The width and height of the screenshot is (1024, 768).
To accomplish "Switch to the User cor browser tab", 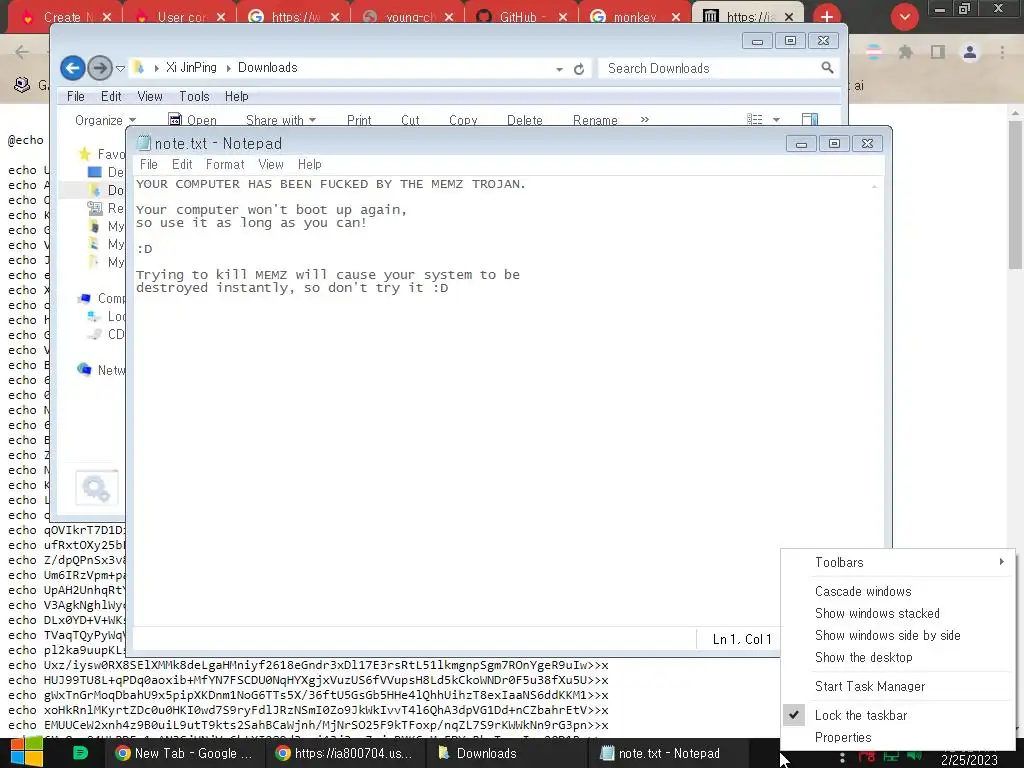I will point(181,17).
